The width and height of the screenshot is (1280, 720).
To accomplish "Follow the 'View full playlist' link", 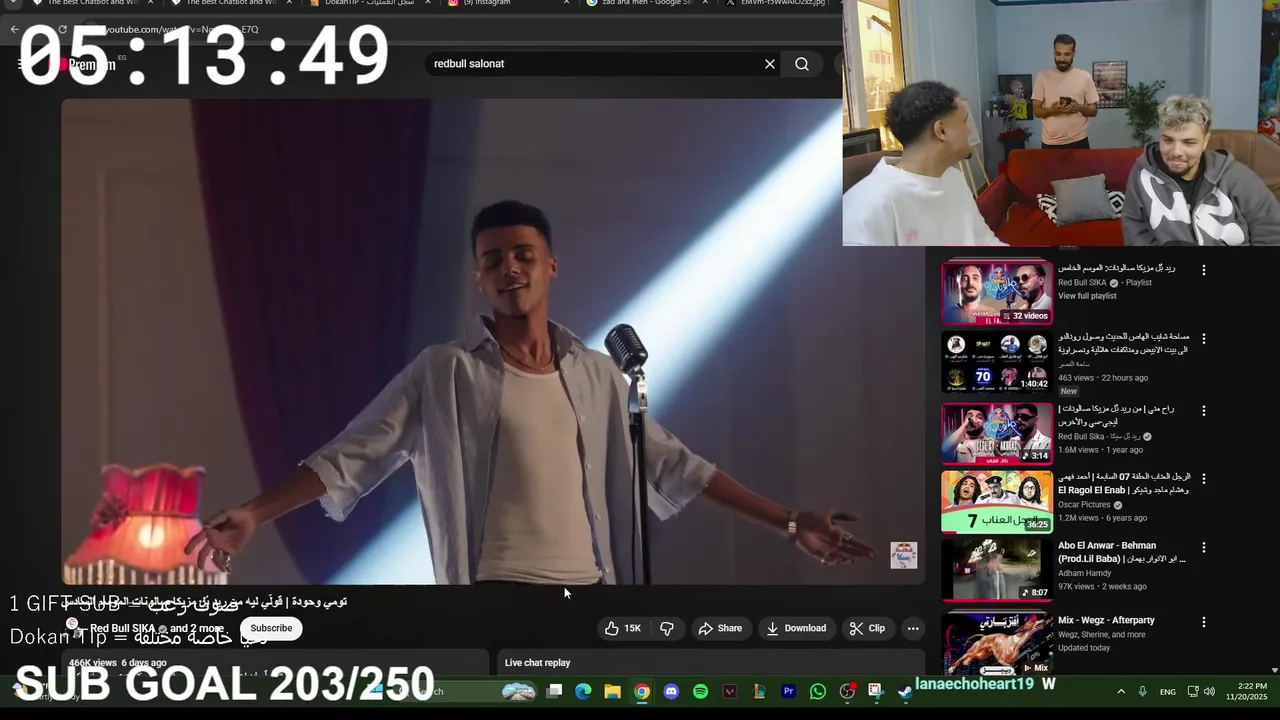I will pos(1087,296).
